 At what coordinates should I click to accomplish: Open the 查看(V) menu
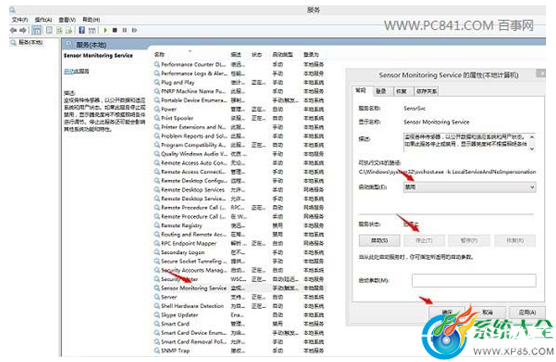[x=67, y=20]
